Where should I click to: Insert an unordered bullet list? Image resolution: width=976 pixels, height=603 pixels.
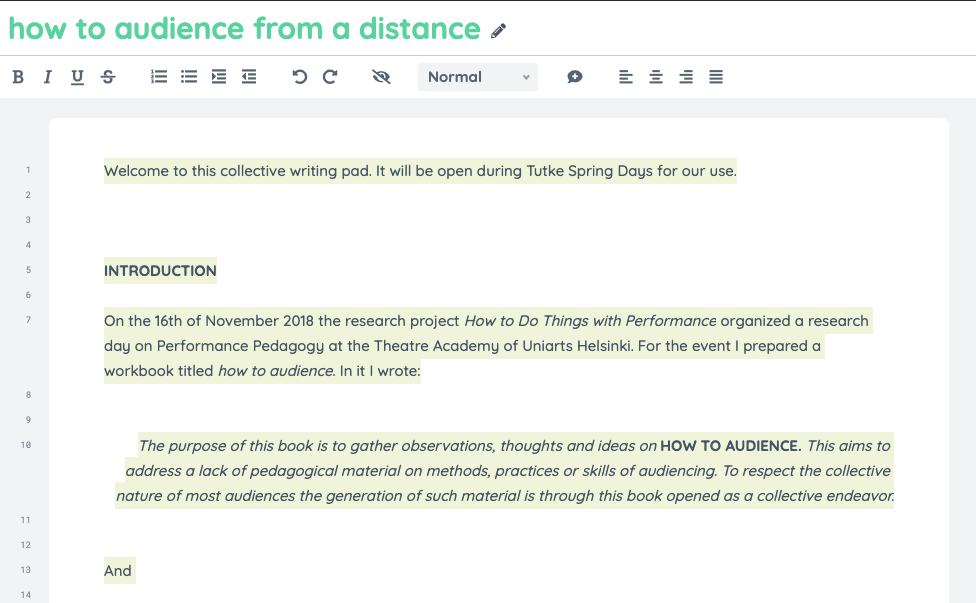[x=189, y=77]
